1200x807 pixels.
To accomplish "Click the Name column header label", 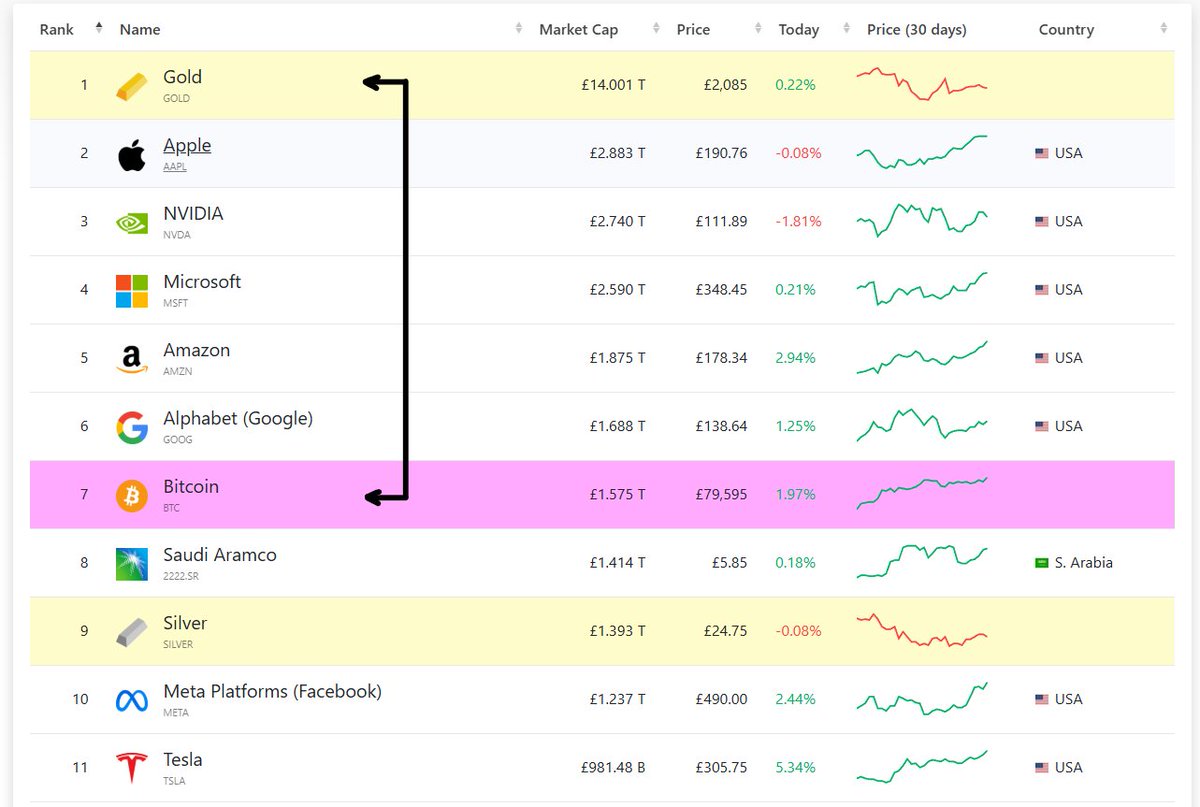I will click(140, 29).
